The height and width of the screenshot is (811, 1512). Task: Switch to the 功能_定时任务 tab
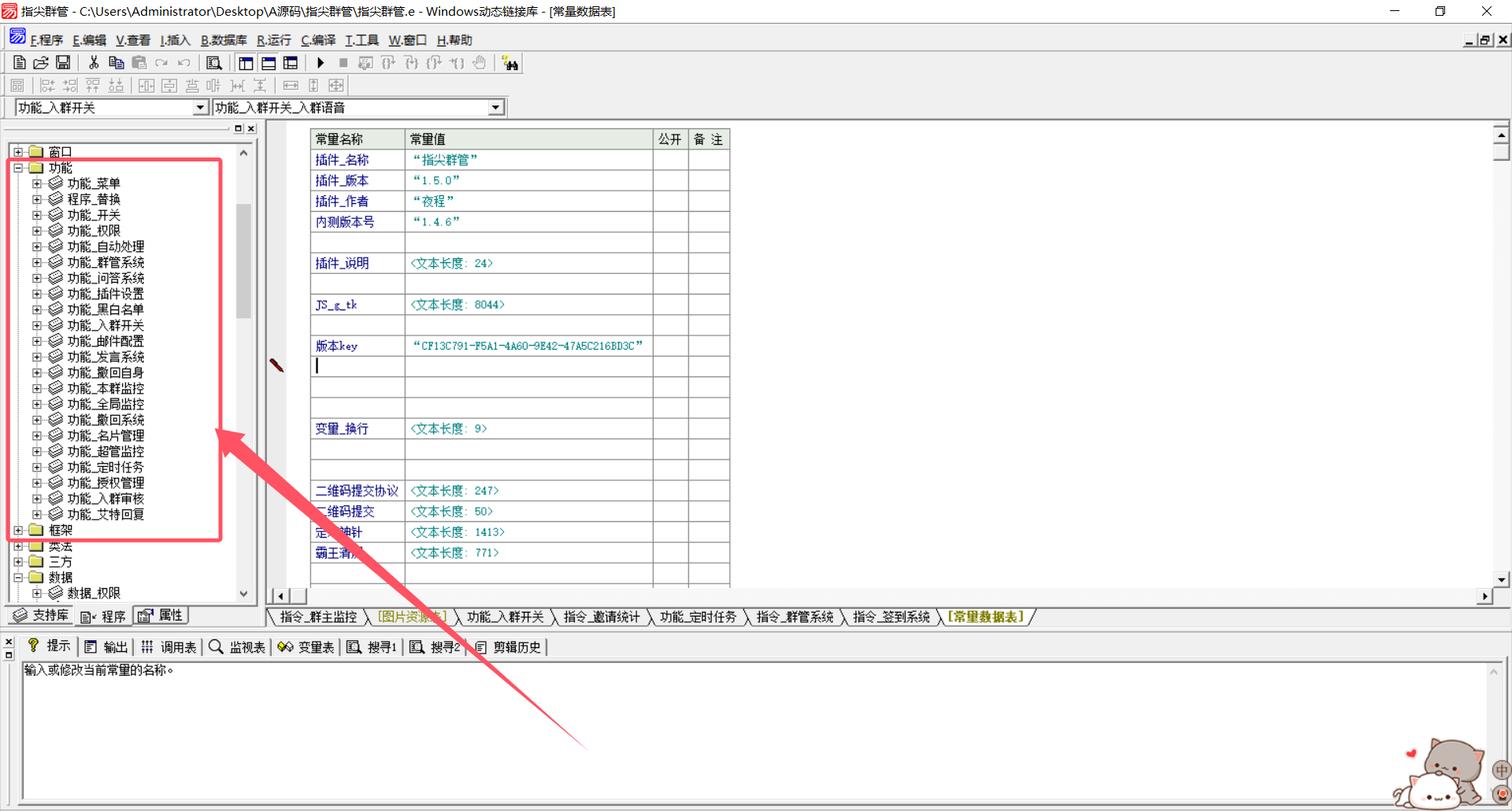698,617
